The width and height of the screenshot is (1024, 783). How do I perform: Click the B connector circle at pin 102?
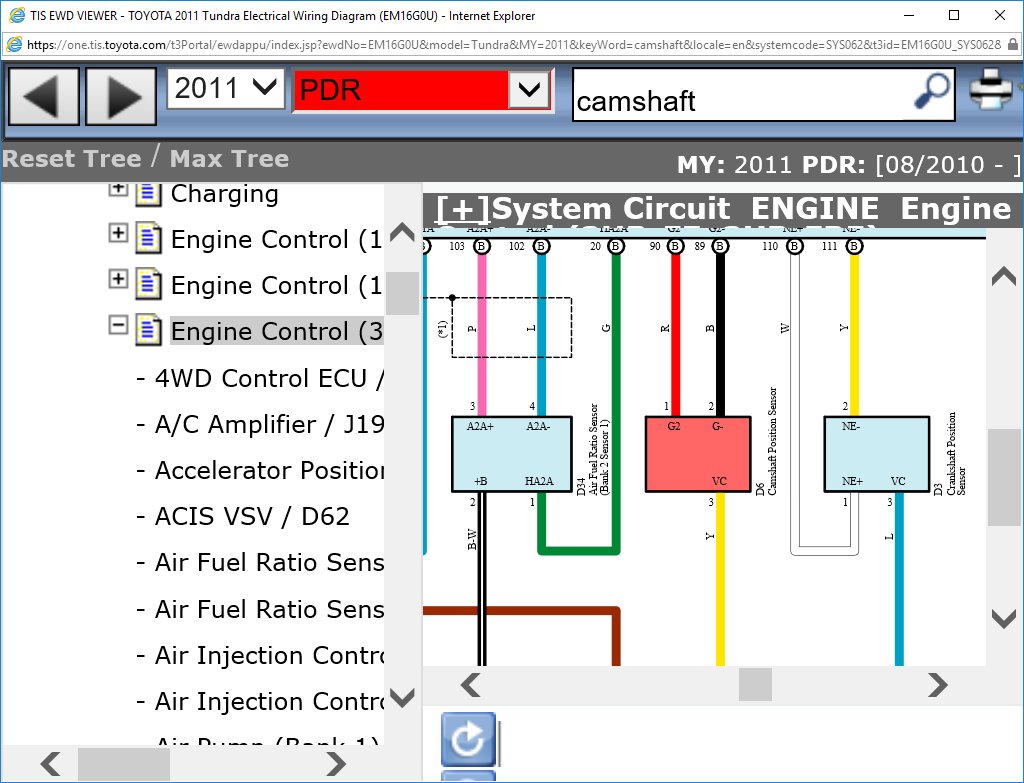tap(541, 246)
